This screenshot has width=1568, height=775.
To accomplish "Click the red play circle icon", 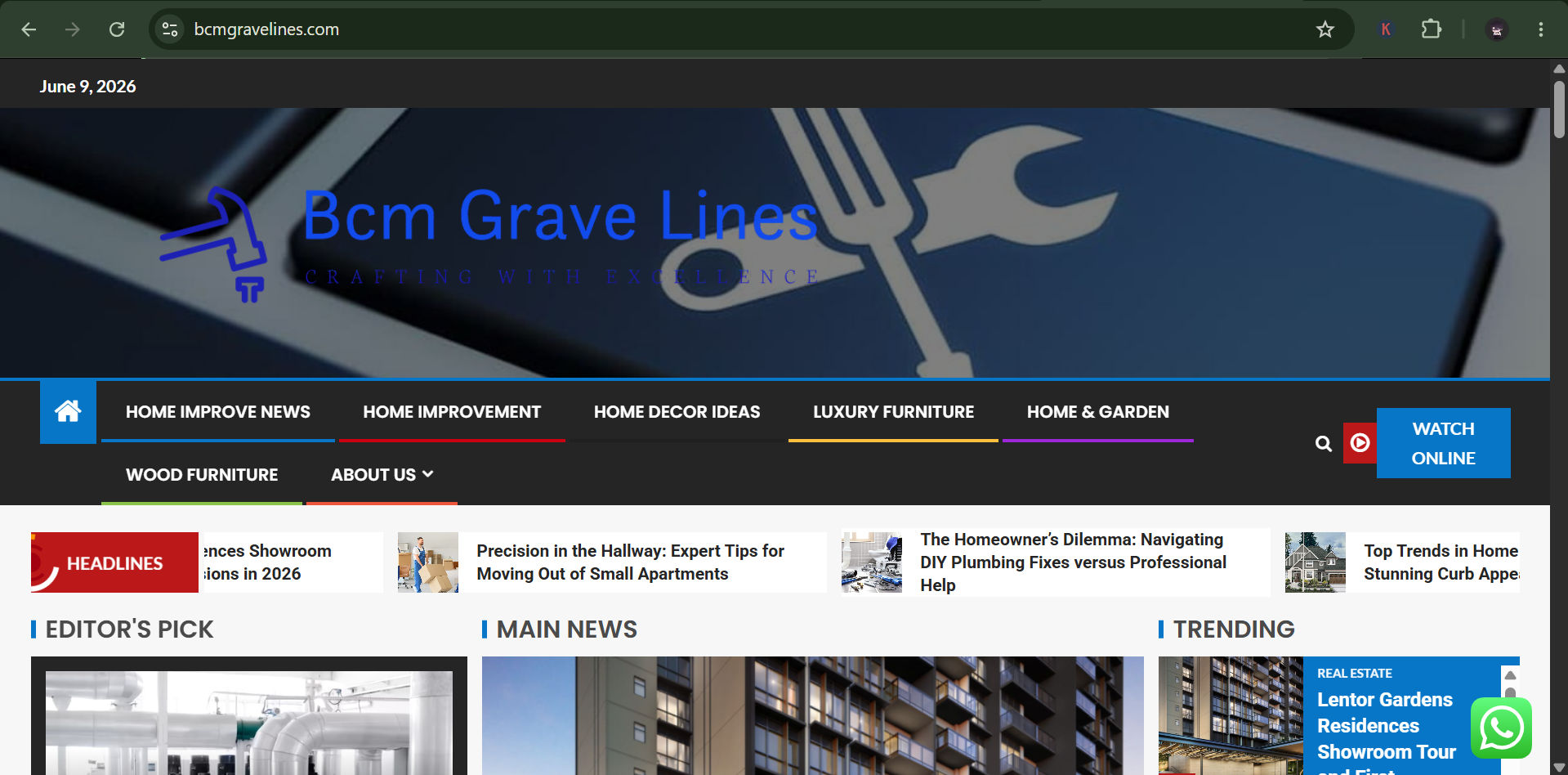I will click(x=1360, y=442).
